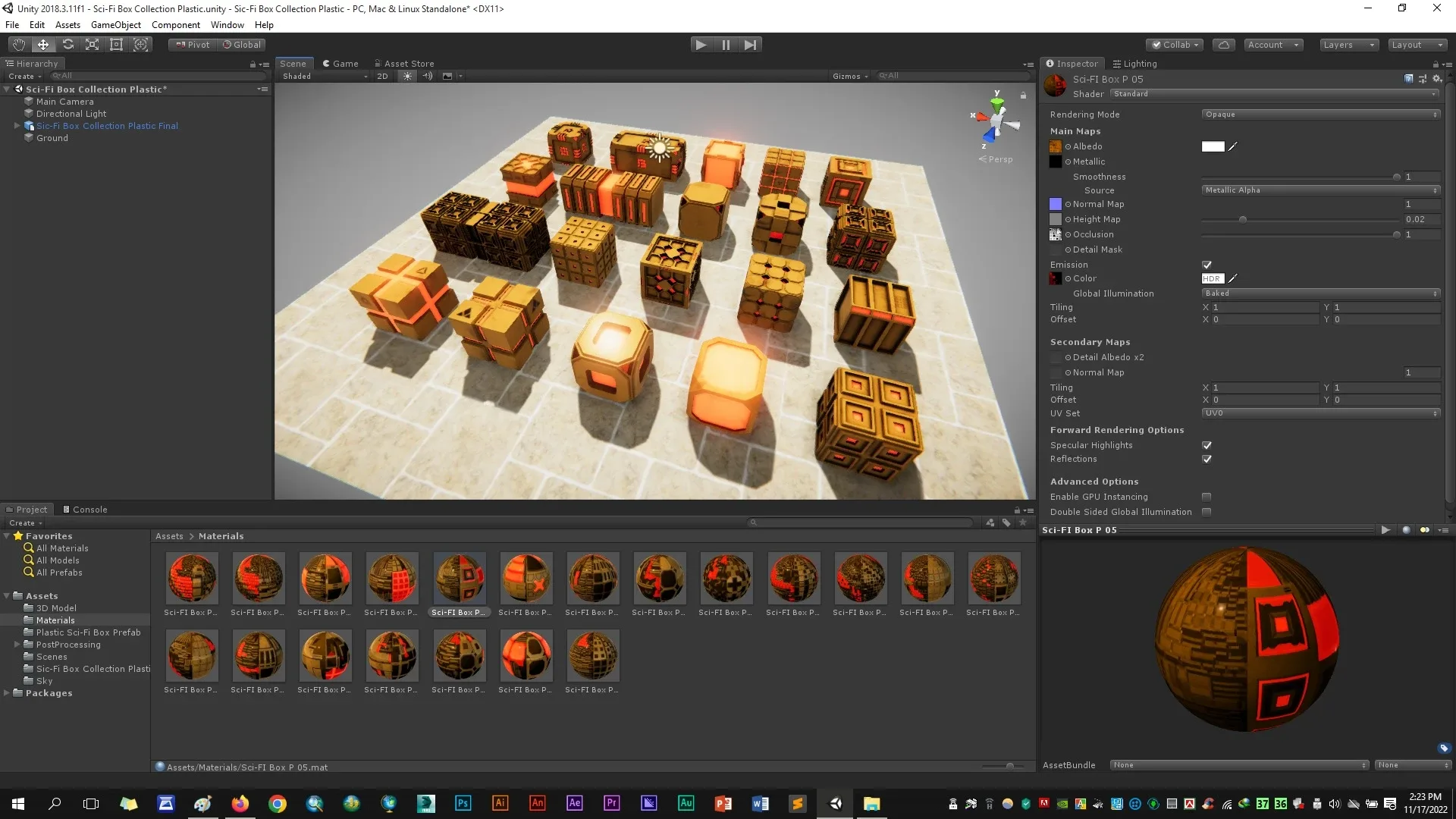Image resolution: width=1456 pixels, height=819 pixels.
Task: Enable Double Sided Global Illumination
Action: [1207, 512]
